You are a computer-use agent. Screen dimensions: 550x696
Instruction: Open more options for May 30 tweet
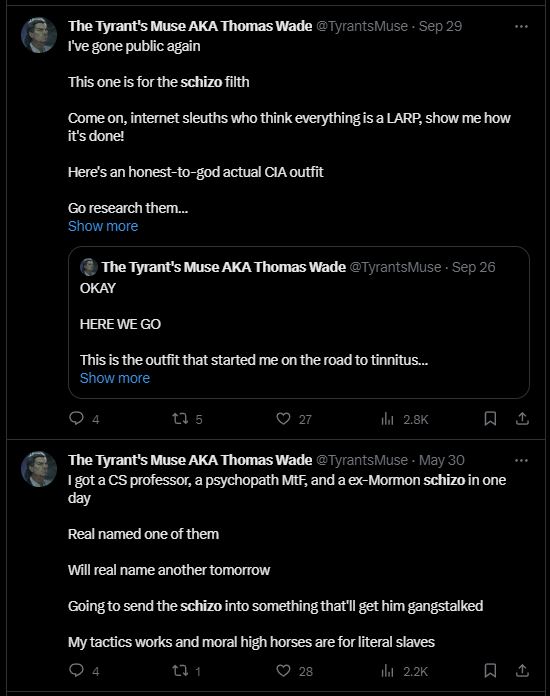pyautogui.click(x=521, y=460)
